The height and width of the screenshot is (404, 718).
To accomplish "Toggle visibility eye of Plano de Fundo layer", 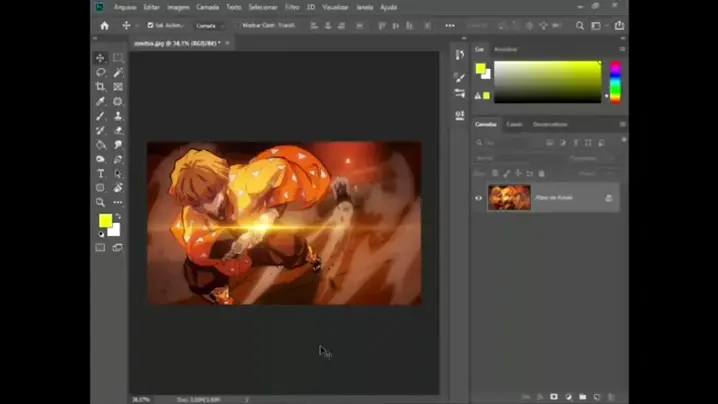I will tap(479, 198).
